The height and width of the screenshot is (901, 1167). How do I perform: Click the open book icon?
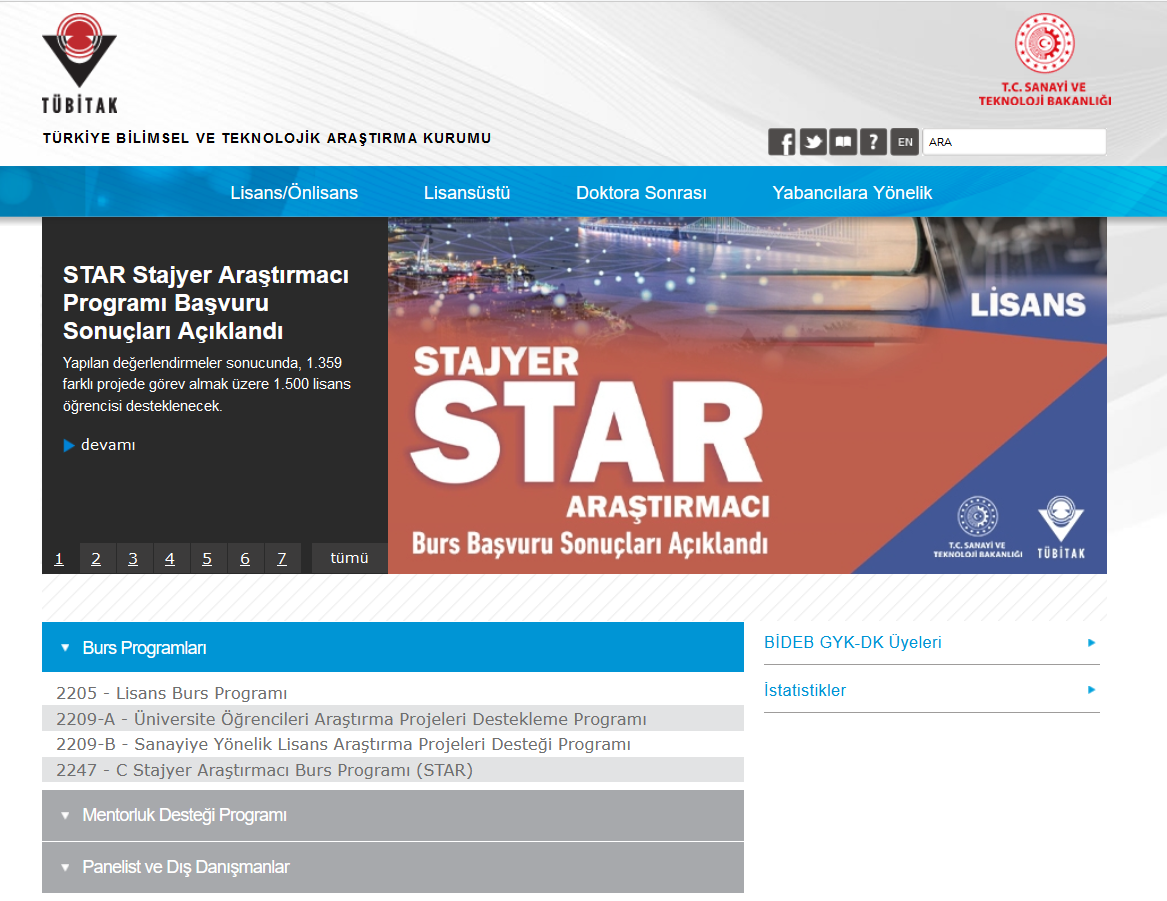tap(844, 142)
